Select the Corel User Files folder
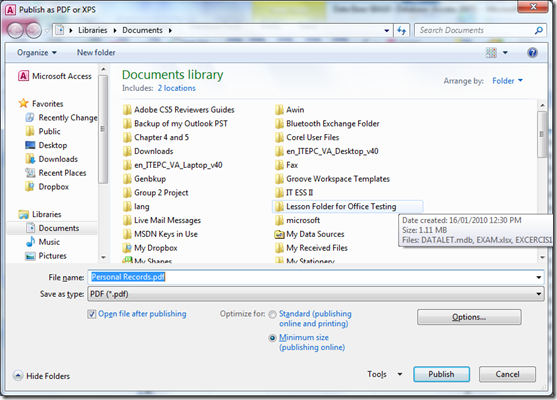The image size is (557, 400). pos(307,137)
